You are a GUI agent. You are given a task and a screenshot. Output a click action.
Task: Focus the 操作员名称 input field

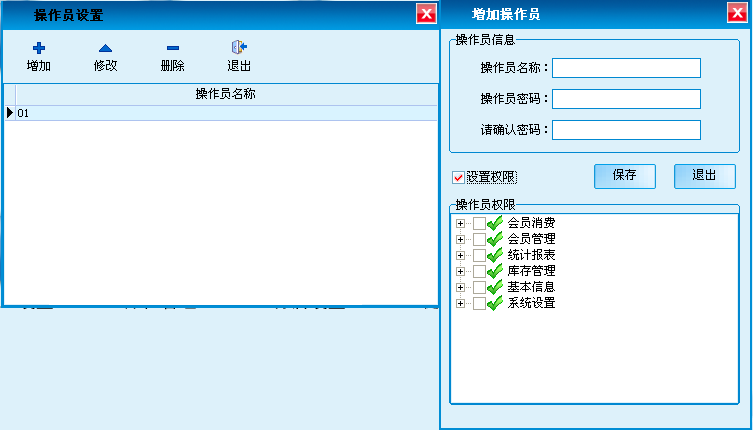626,68
